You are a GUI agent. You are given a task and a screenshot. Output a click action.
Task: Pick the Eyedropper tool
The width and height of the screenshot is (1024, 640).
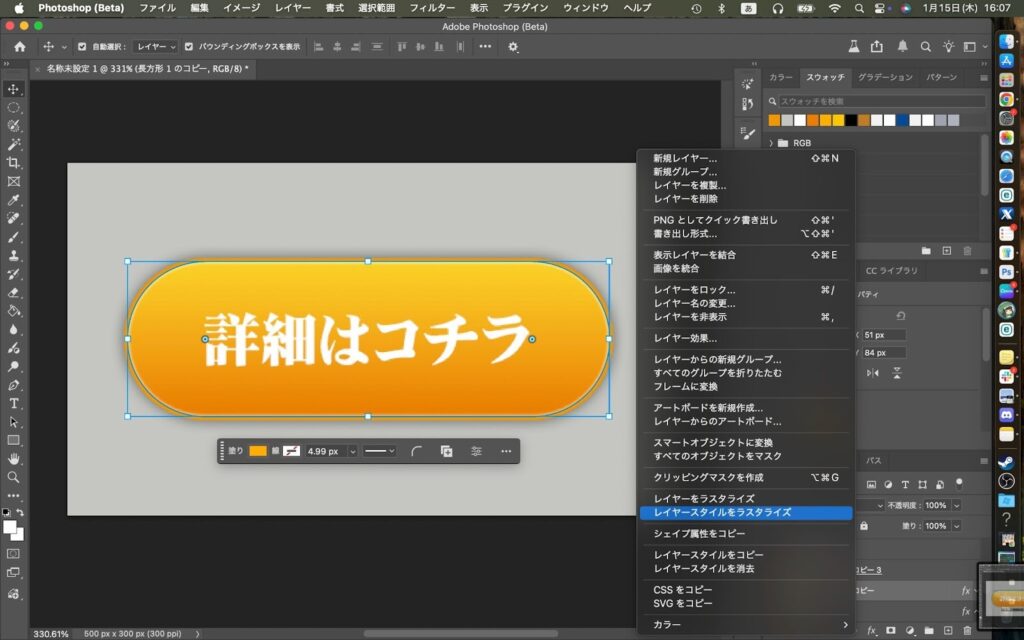tap(14, 200)
